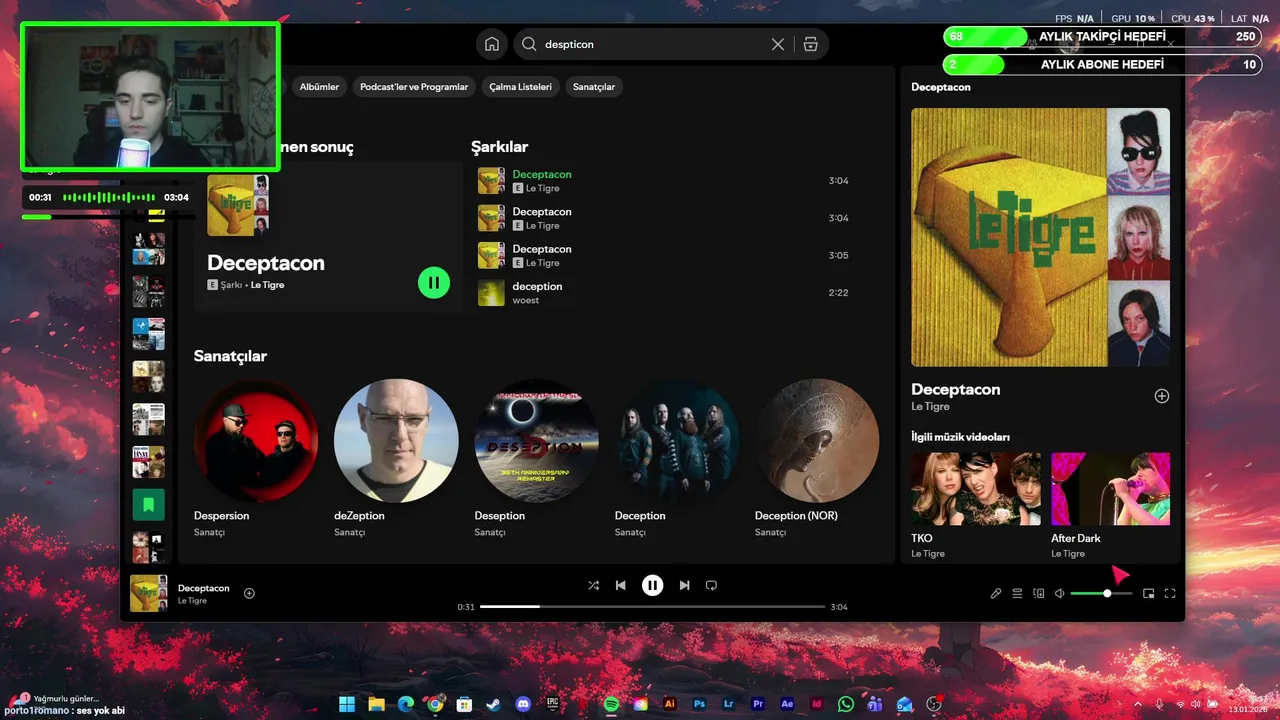Open Adobe InDesign from the taskbar
This screenshot has height=720, width=1280.
click(x=817, y=704)
